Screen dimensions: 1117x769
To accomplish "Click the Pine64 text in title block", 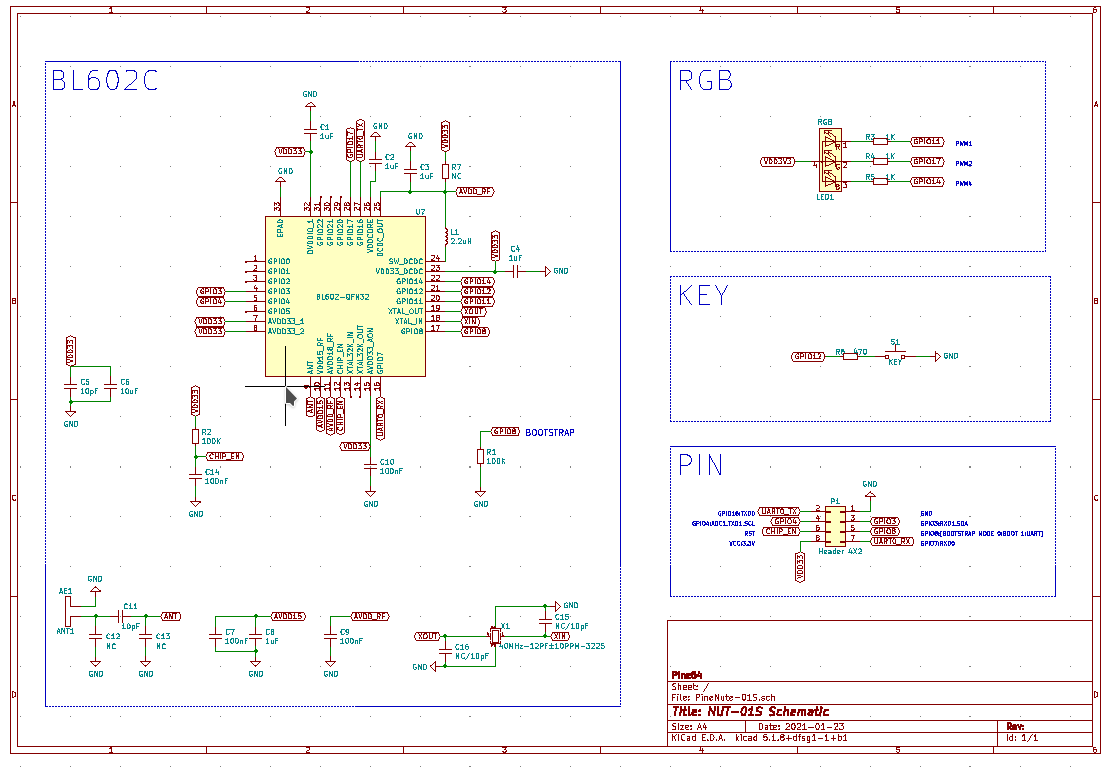I will tap(687, 675).
